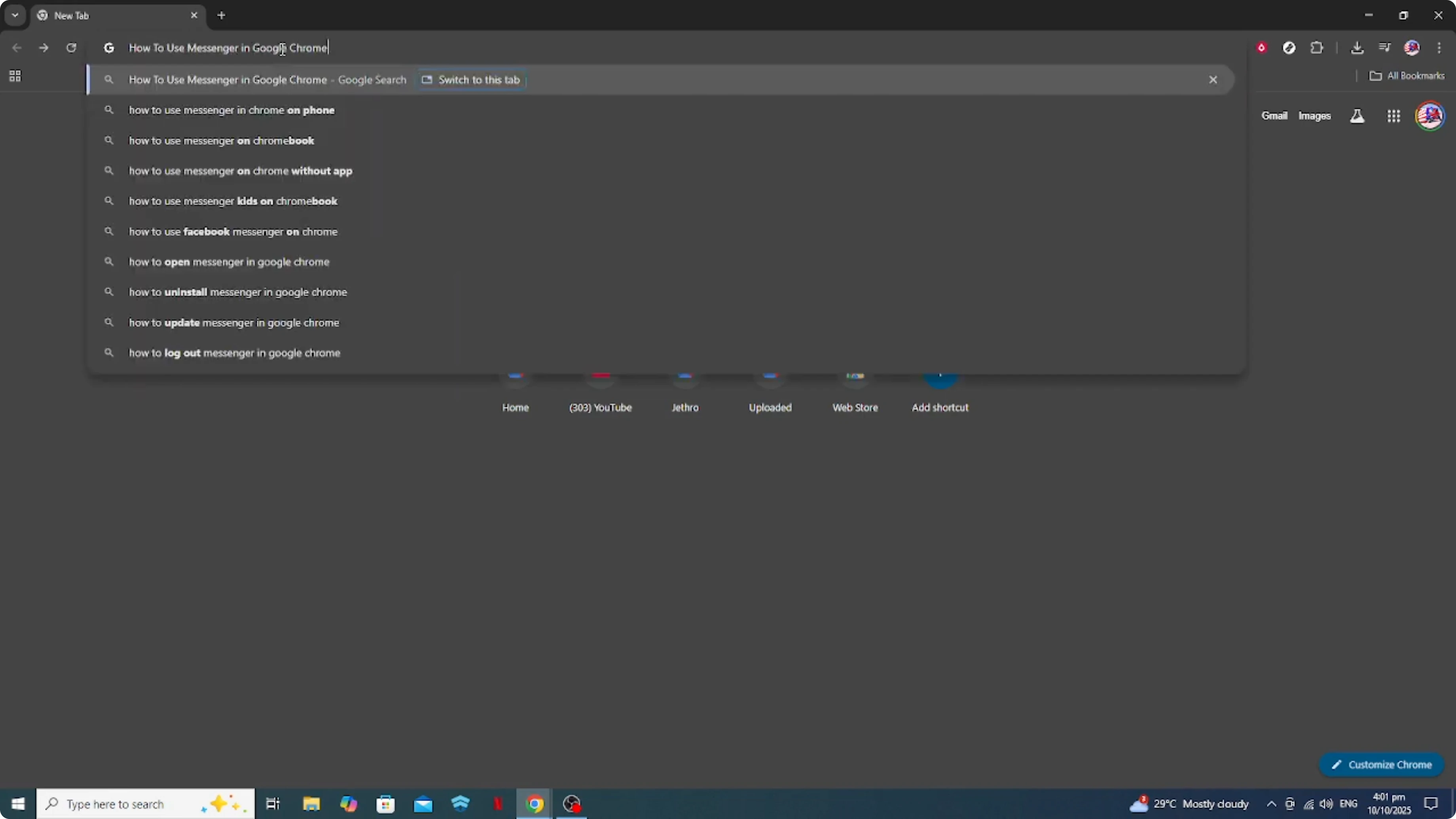This screenshot has width=1456, height=819.
Task: Launch Copilot from the taskbar
Action: click(349, 804)
